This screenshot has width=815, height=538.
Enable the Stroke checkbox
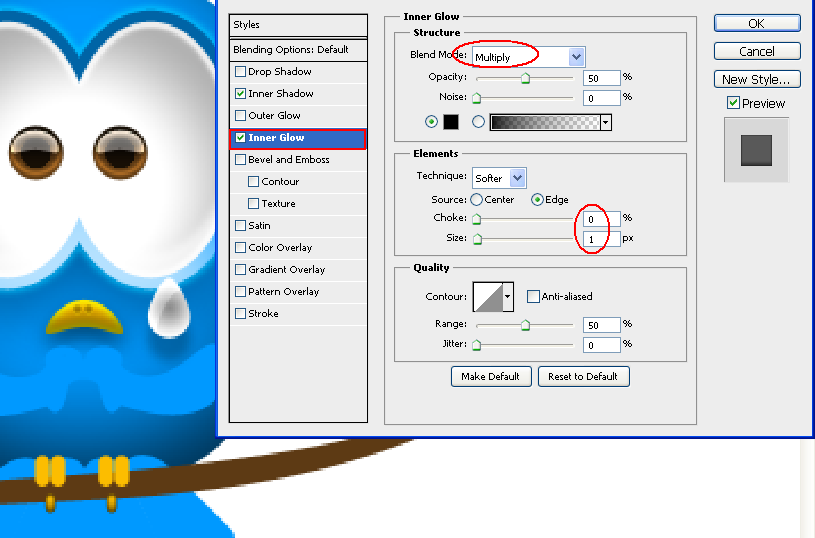240,313
